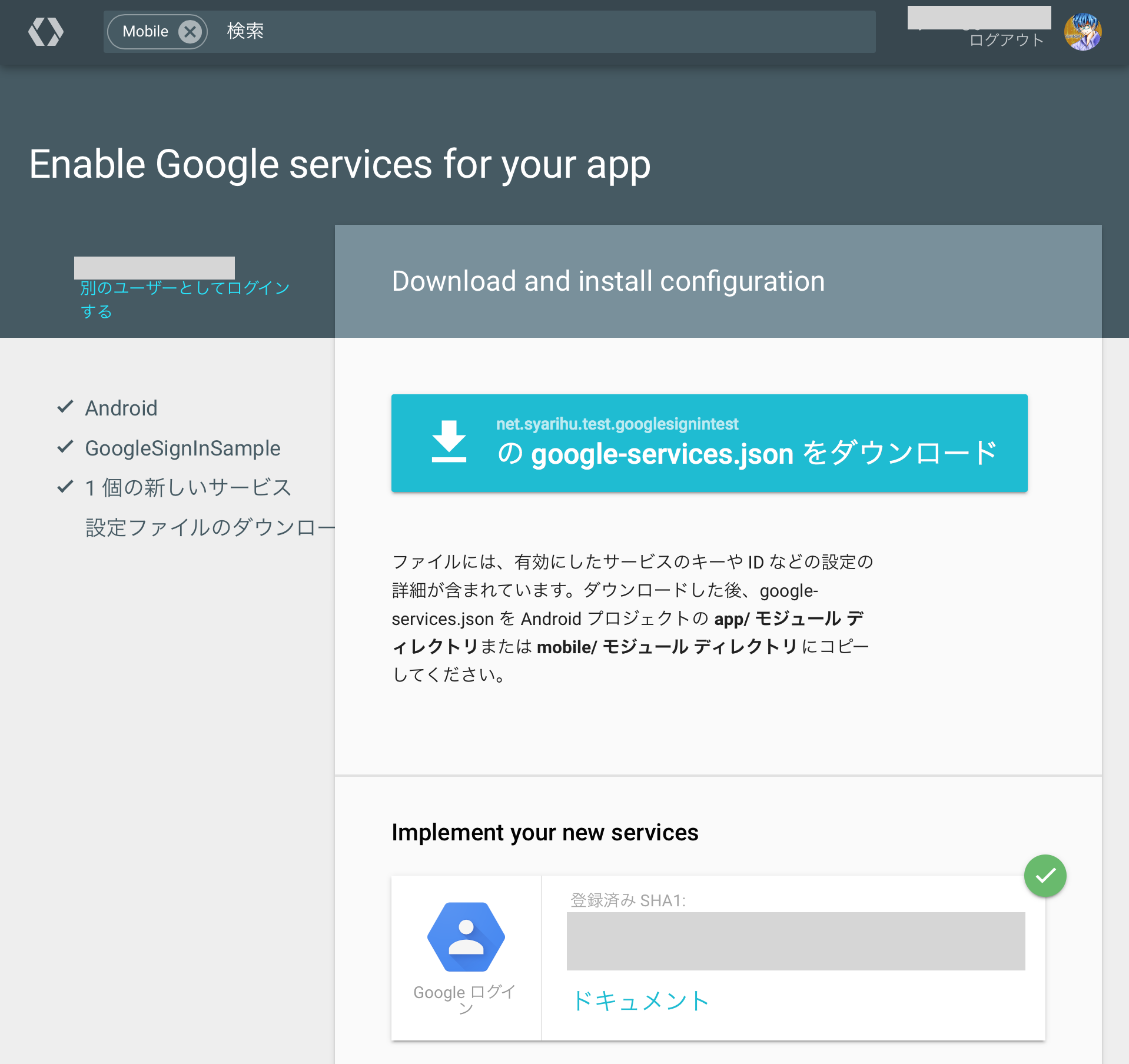Click the checkmark beside 1 個の新しいサービス
The width and height of the screenshot is (1129, 1064).
[65, 486]
